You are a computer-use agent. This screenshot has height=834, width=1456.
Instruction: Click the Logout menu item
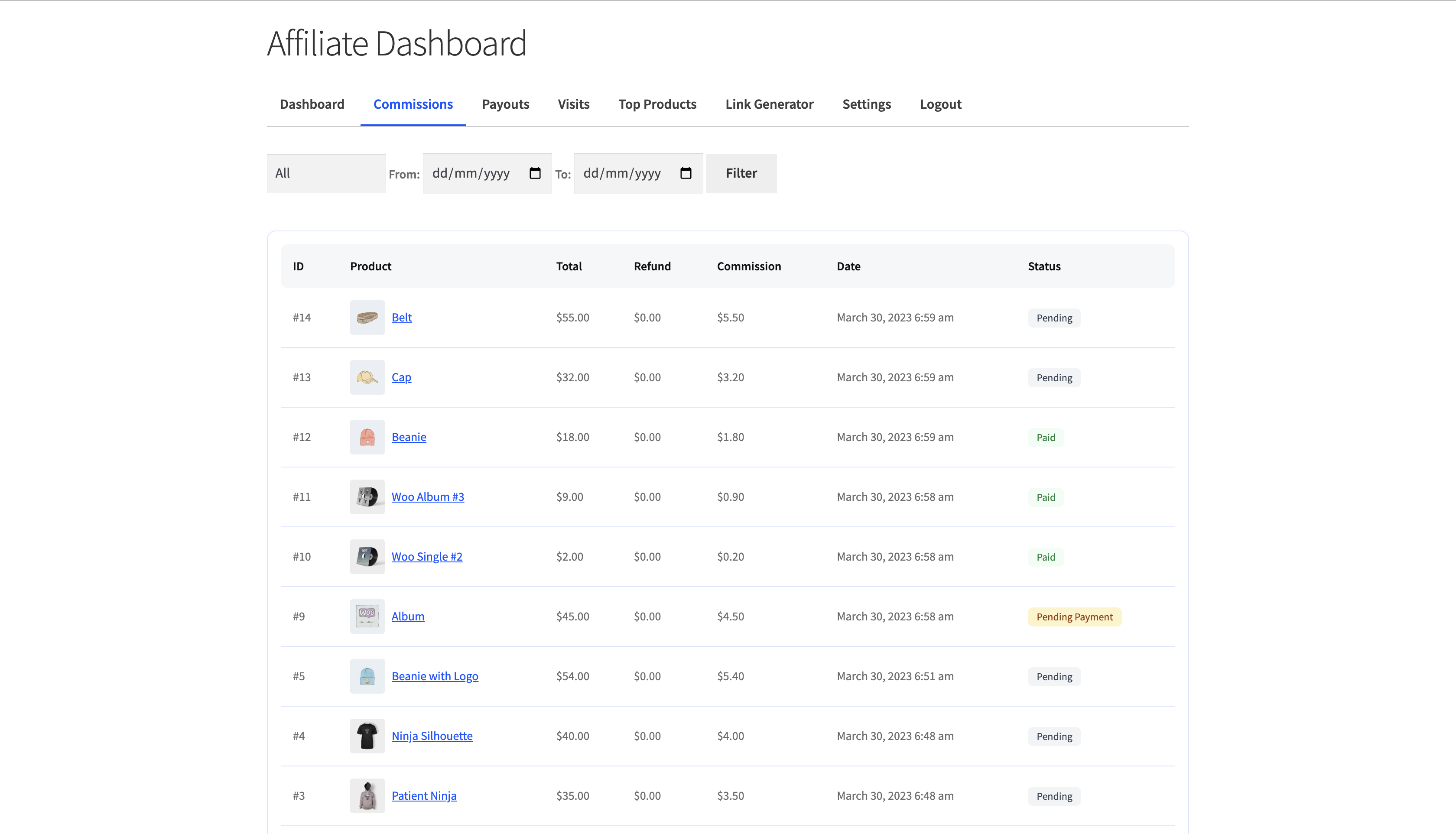pyautogui.click(x=940, y=104)
